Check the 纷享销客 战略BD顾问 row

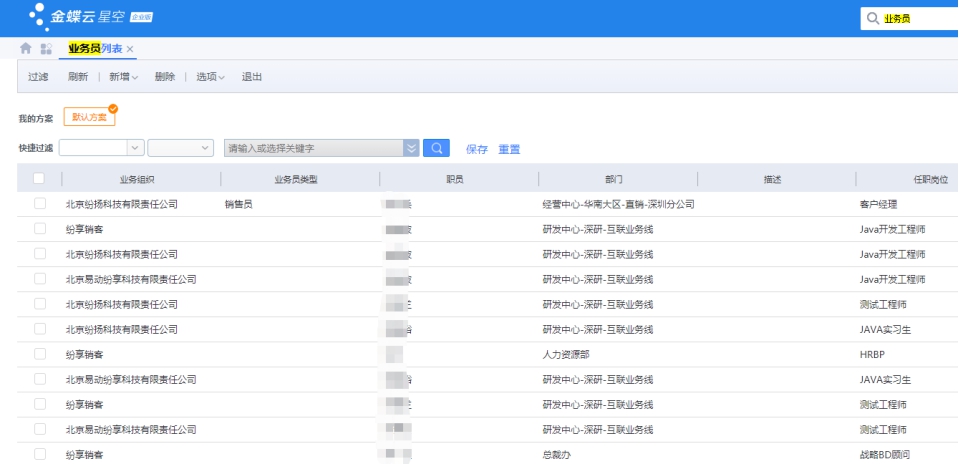click(40, 455)
